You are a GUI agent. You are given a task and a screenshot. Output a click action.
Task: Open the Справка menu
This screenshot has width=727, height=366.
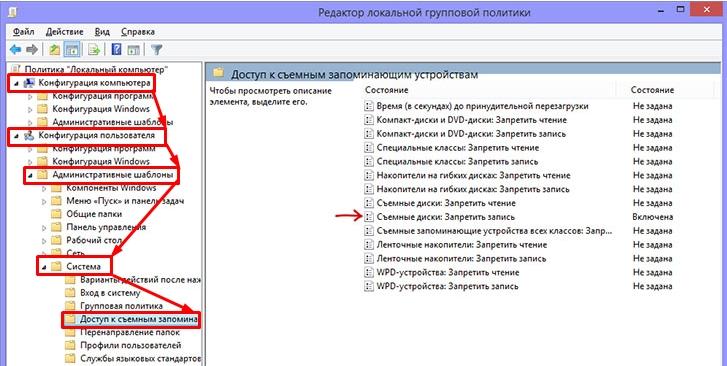tap(138, 32)
